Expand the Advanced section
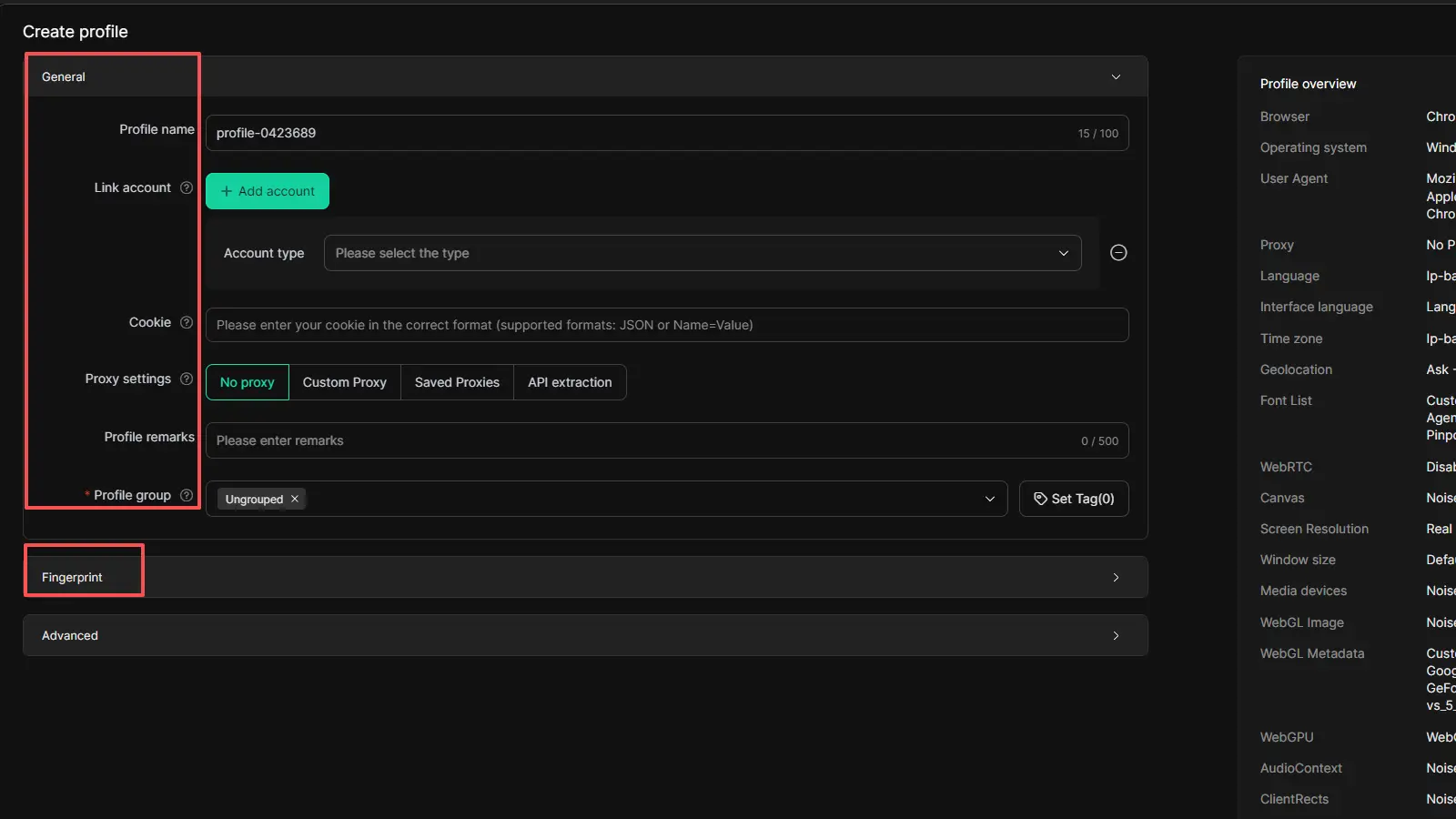1456x819 pixels. tap(1116, 636)
